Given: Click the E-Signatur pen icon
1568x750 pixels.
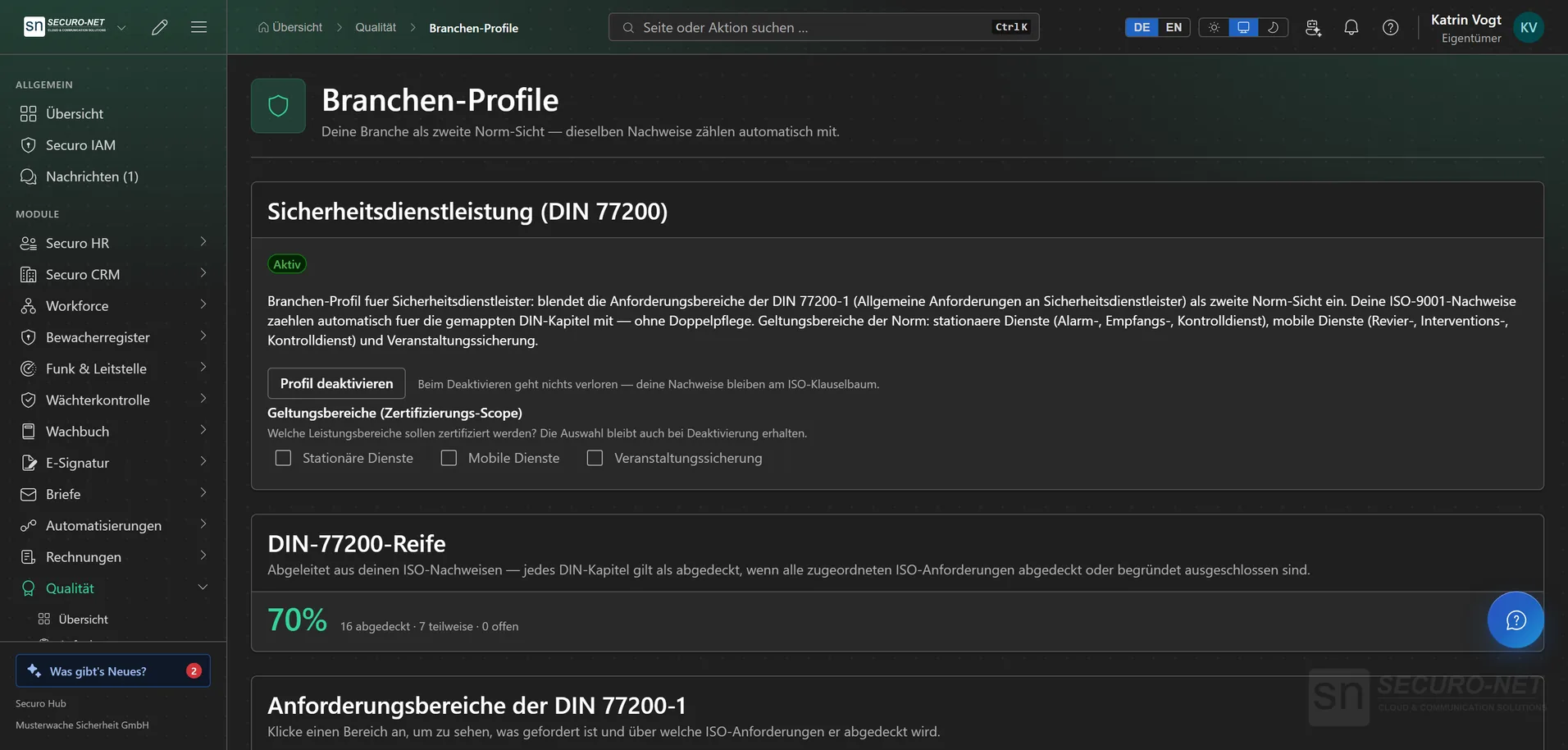Looking at the screenshot, I should point(29,463).
